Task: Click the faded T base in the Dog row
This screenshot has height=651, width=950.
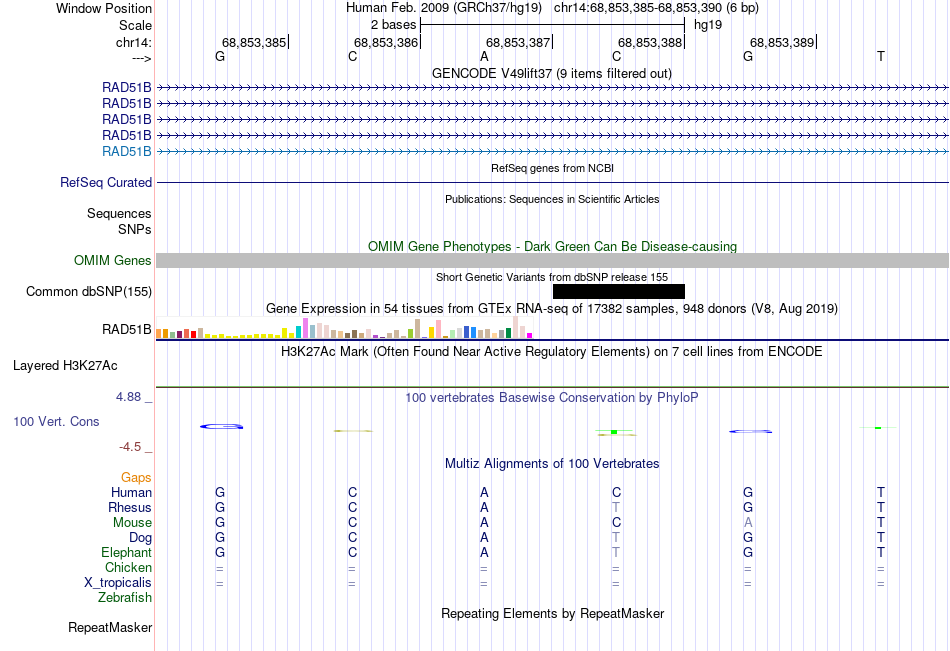Action: [616, 538]
